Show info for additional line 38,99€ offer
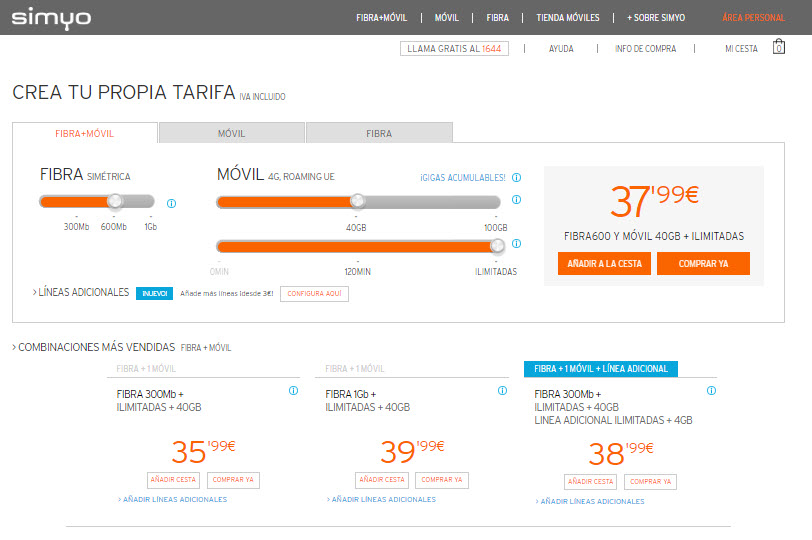Image resolution: width=812 pixels, height=540 pixels. tap(712, 390)
